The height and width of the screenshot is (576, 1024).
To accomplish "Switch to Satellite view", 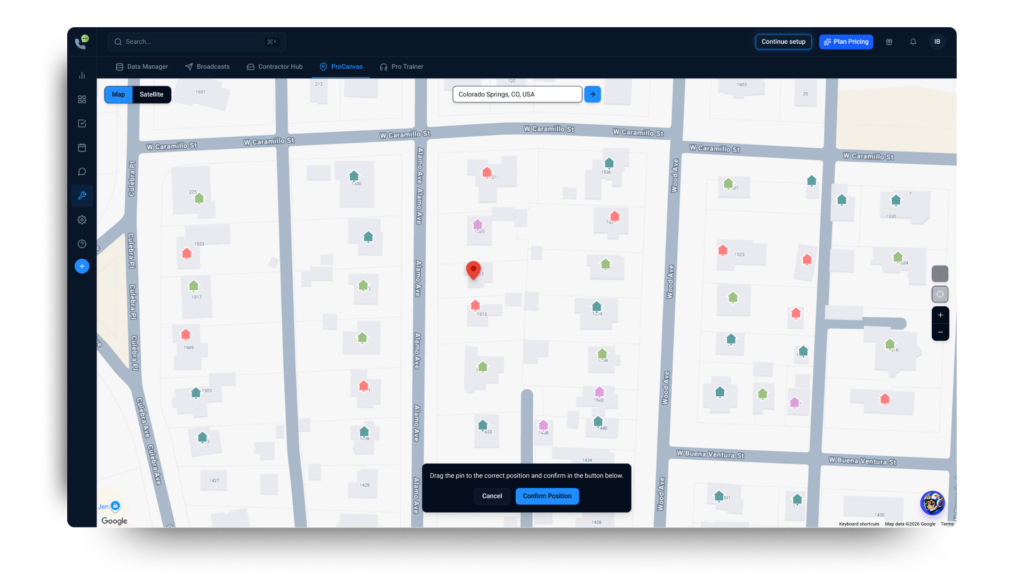I will click(x=152, y=95).
